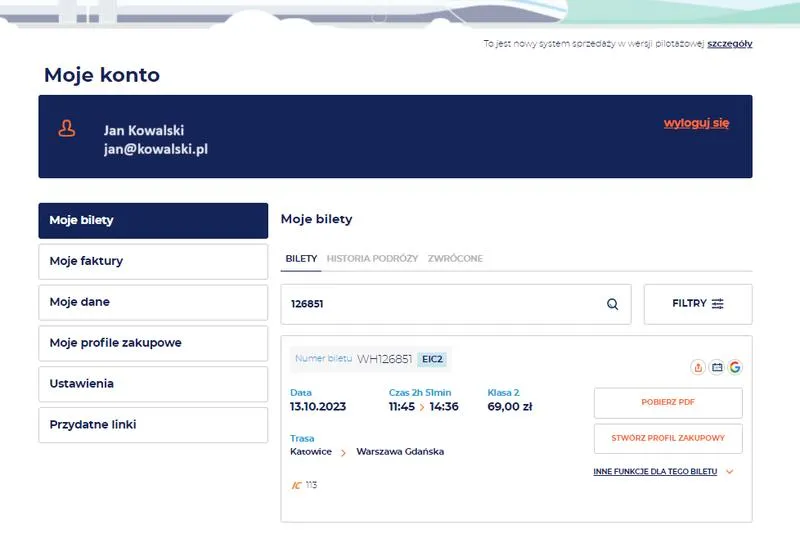Click the EIC2 train badge
The width and height of the screenshot is (800, 534).
432,359
